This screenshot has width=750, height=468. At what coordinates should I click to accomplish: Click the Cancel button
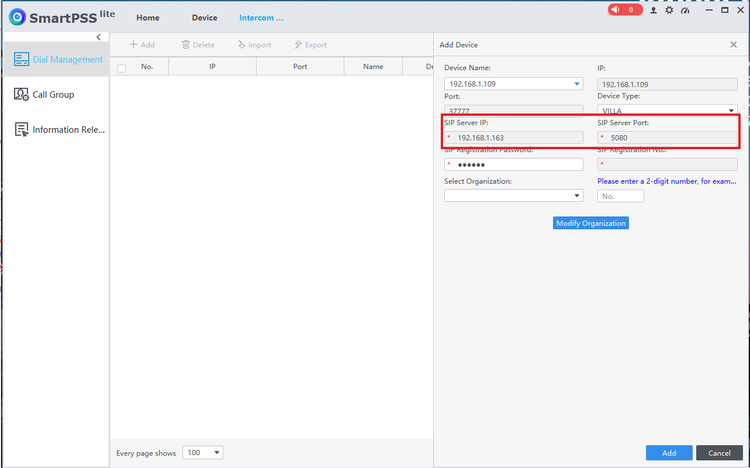[719, 453]
